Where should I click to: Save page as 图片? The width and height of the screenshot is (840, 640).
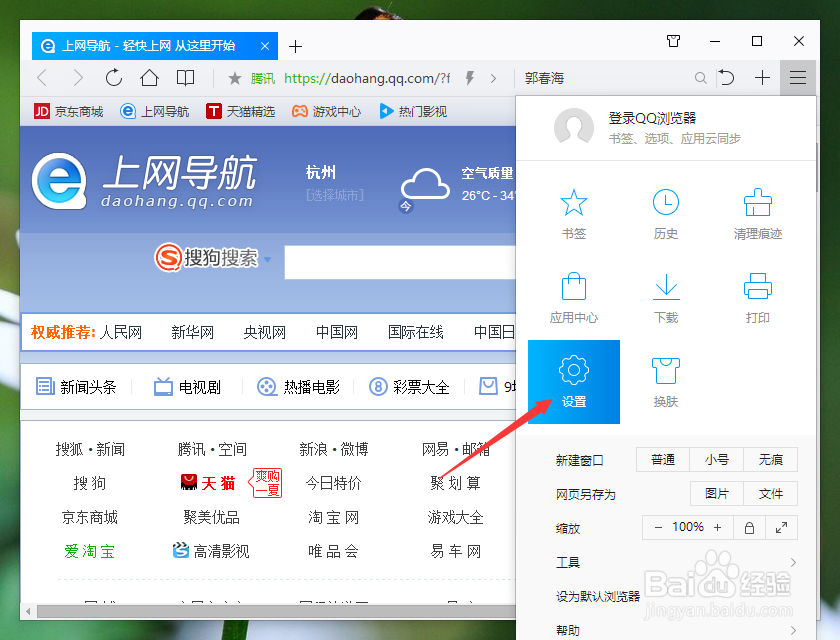click(717, 494)
